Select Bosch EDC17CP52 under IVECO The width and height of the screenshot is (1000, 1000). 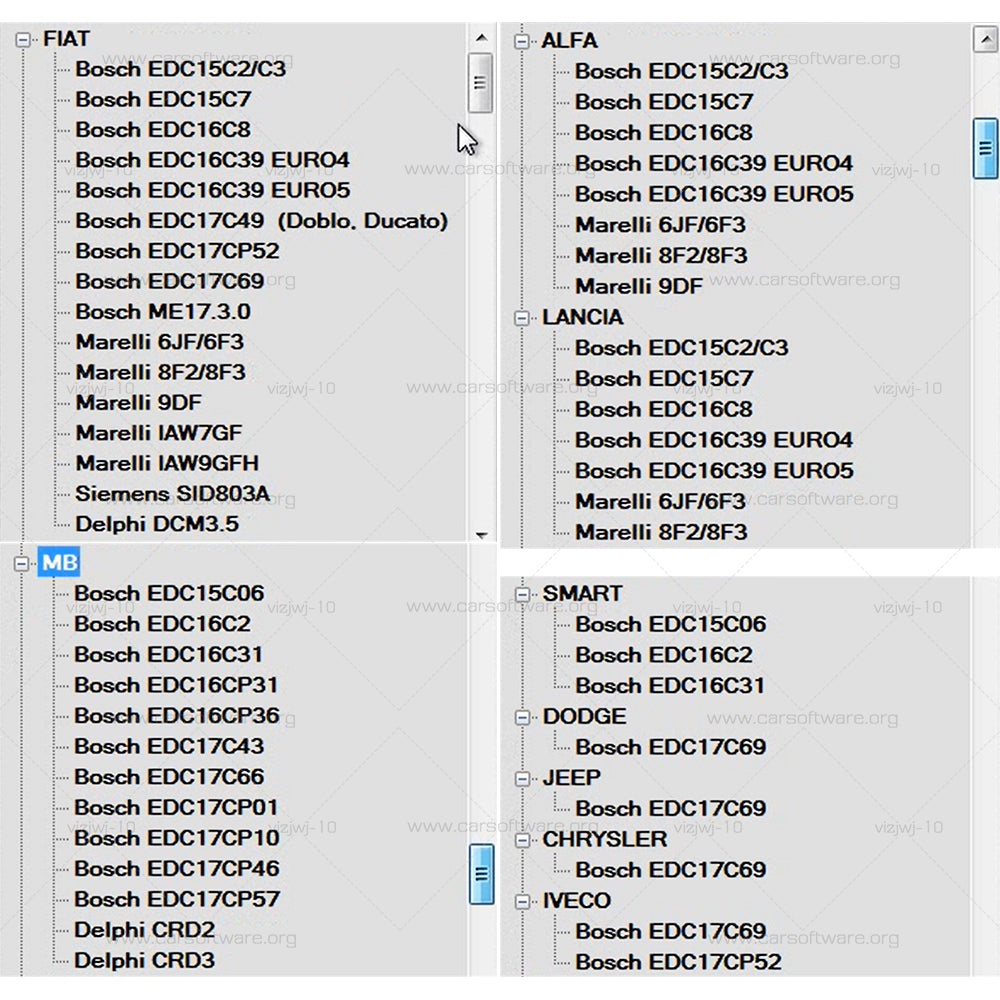(678, 962)
